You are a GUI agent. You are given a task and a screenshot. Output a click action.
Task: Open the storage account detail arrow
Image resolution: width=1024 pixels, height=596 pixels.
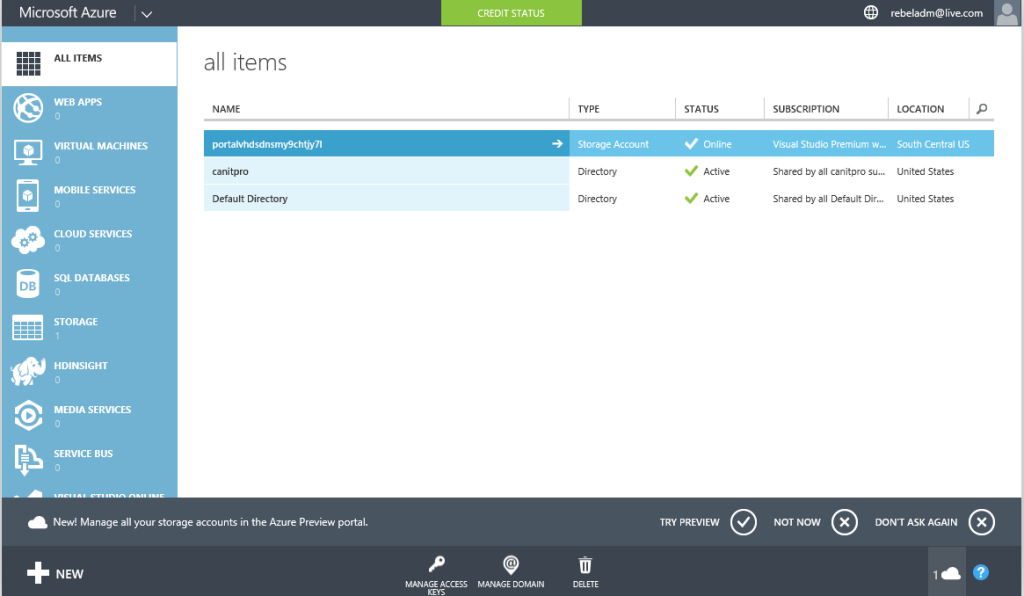[x=557, y=143]
